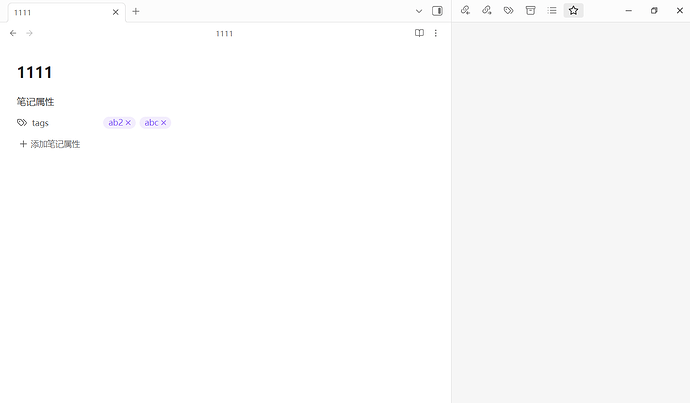Toggle the right sidebar panel

pos(437,11)
